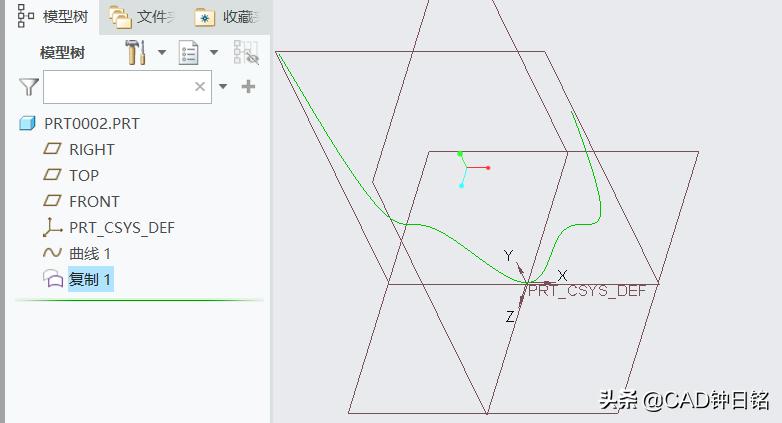Viewport: 782px width, 423px height.
Task: Toggle the tree visibility eye icon
Action: 245,53
